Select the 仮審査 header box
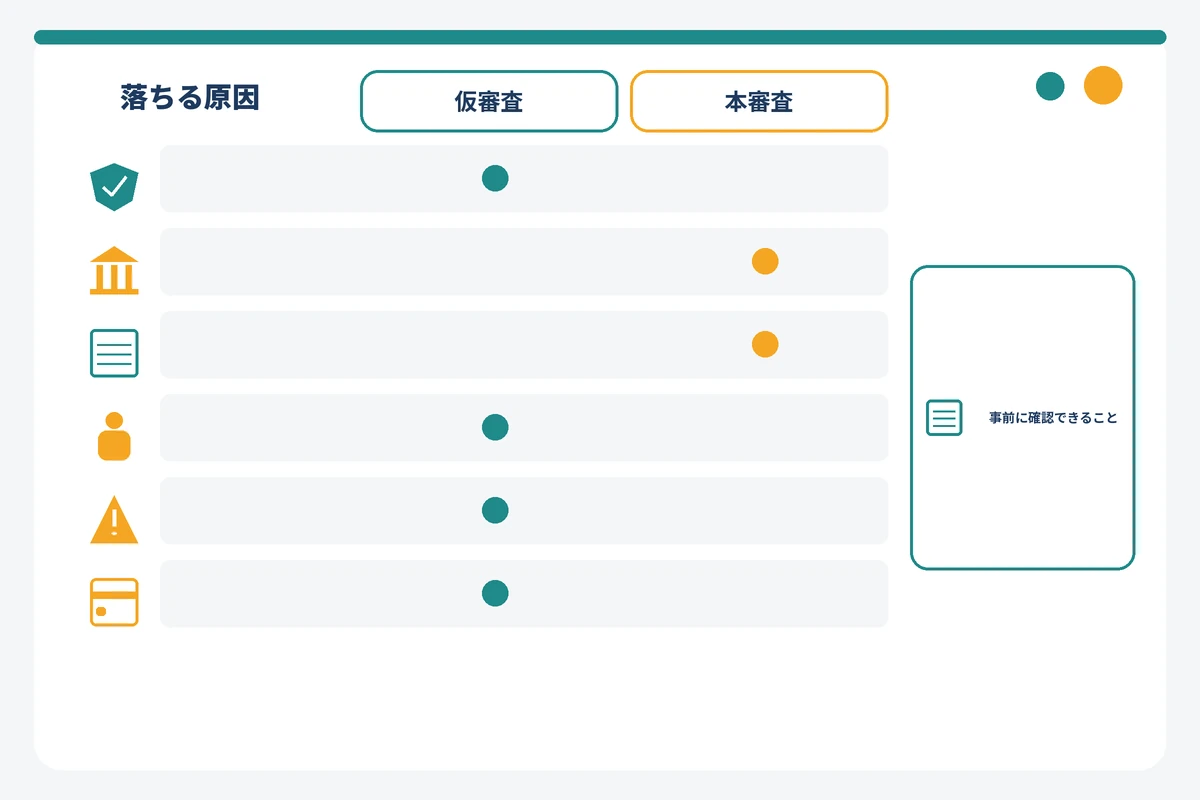The height and width of the screenshot is (800, 1200). click(x=489, y=101)
